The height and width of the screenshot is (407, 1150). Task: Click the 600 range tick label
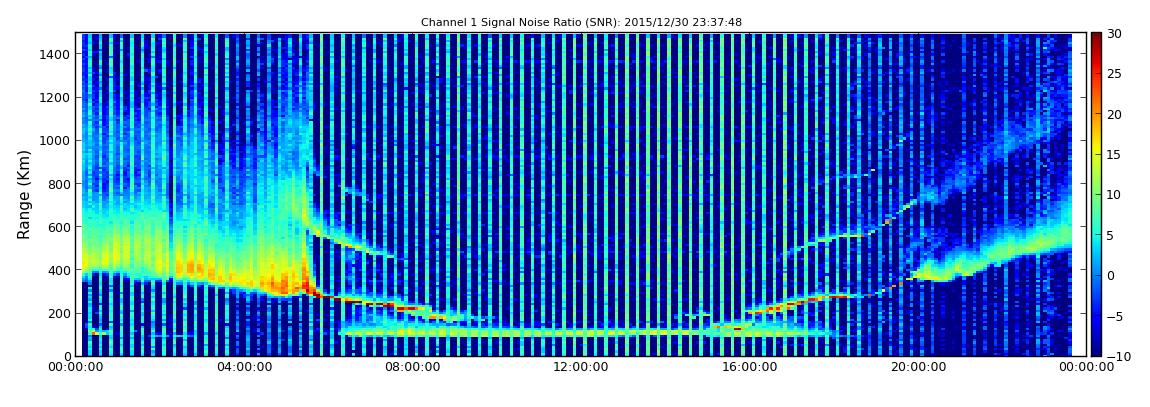[59, 227]
